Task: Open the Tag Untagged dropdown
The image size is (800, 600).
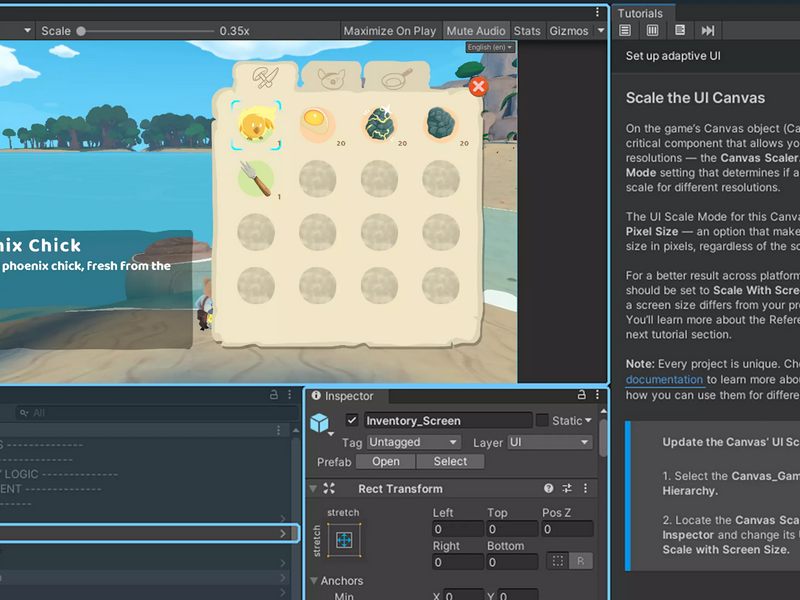Action: pos(413,442)
